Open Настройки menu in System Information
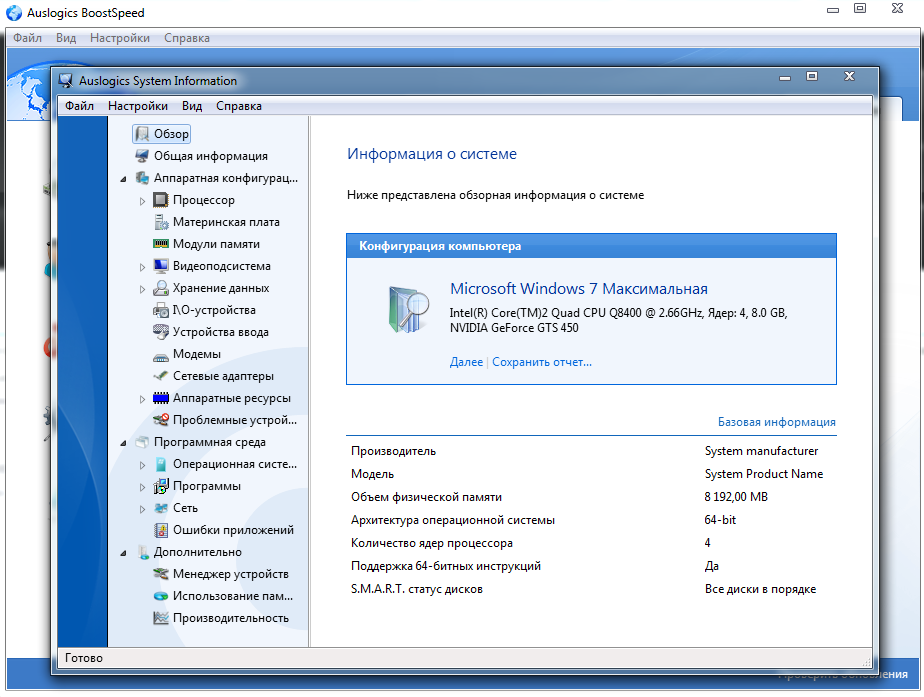 click(138, 106)
